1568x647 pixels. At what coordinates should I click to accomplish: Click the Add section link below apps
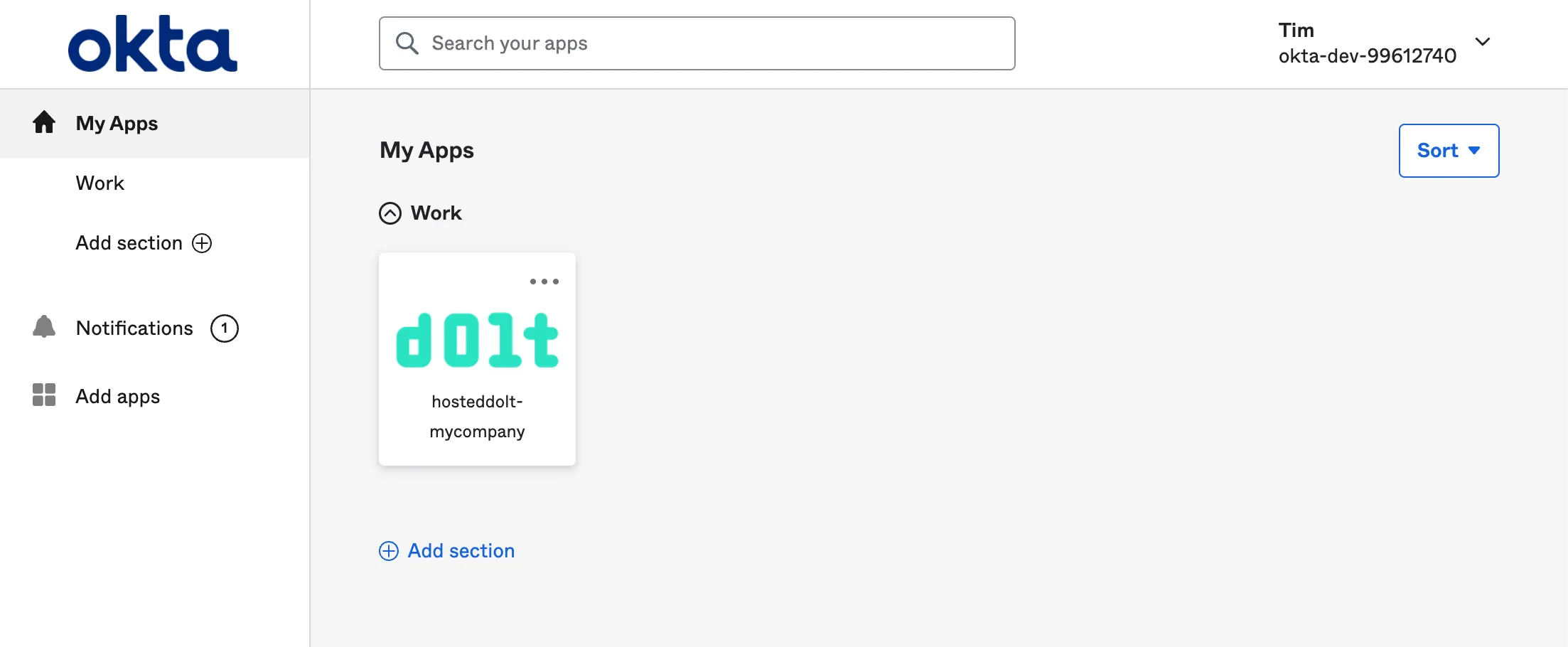click(461, 550)
